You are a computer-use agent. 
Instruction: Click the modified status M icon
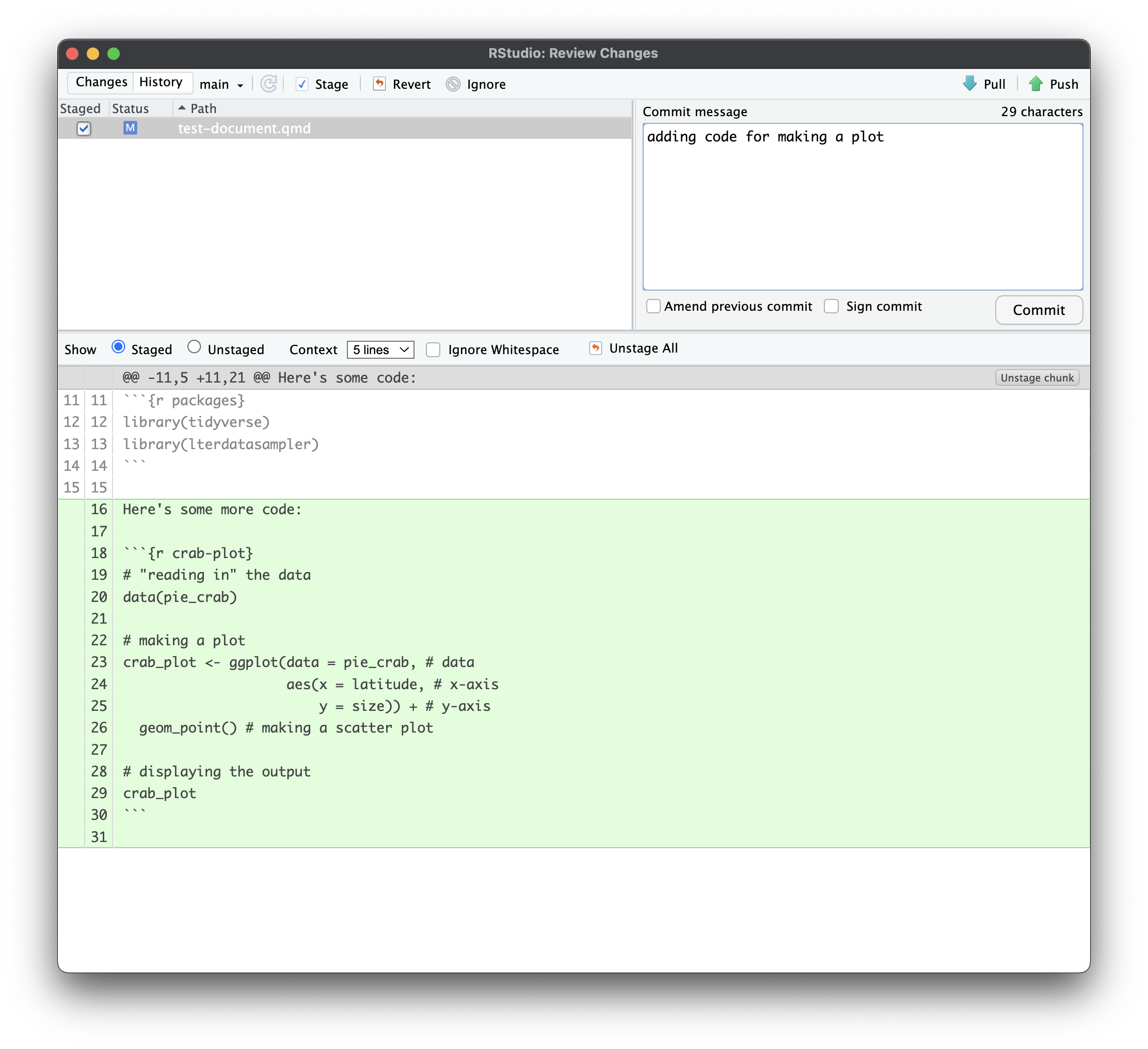tap(130, 128)
